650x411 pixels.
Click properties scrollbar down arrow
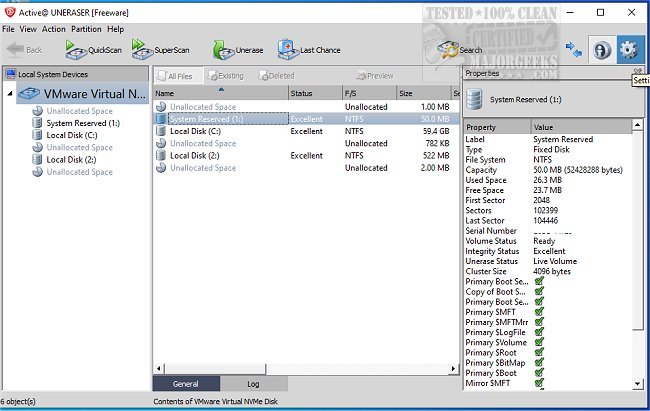click(x=638, y=384)
